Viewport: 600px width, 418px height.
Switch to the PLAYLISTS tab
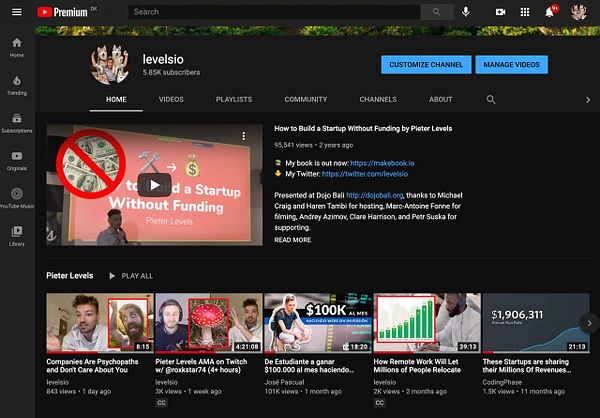[x=234, y=100]
